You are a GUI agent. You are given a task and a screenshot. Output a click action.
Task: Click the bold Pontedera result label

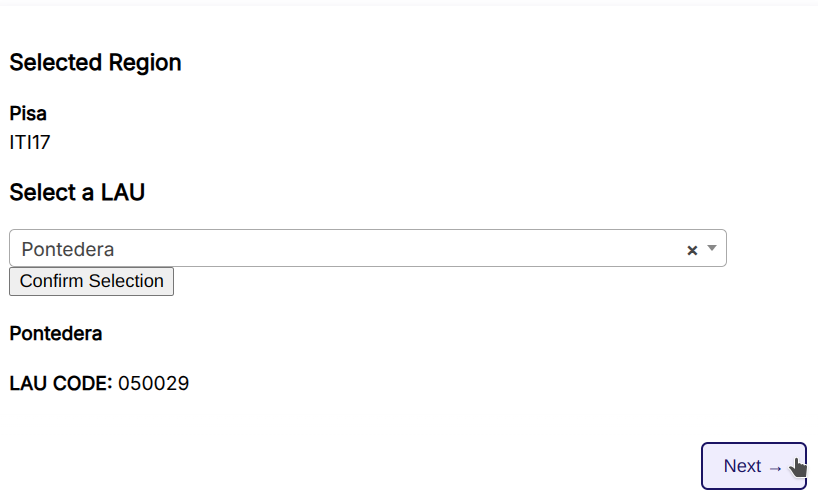55,333
